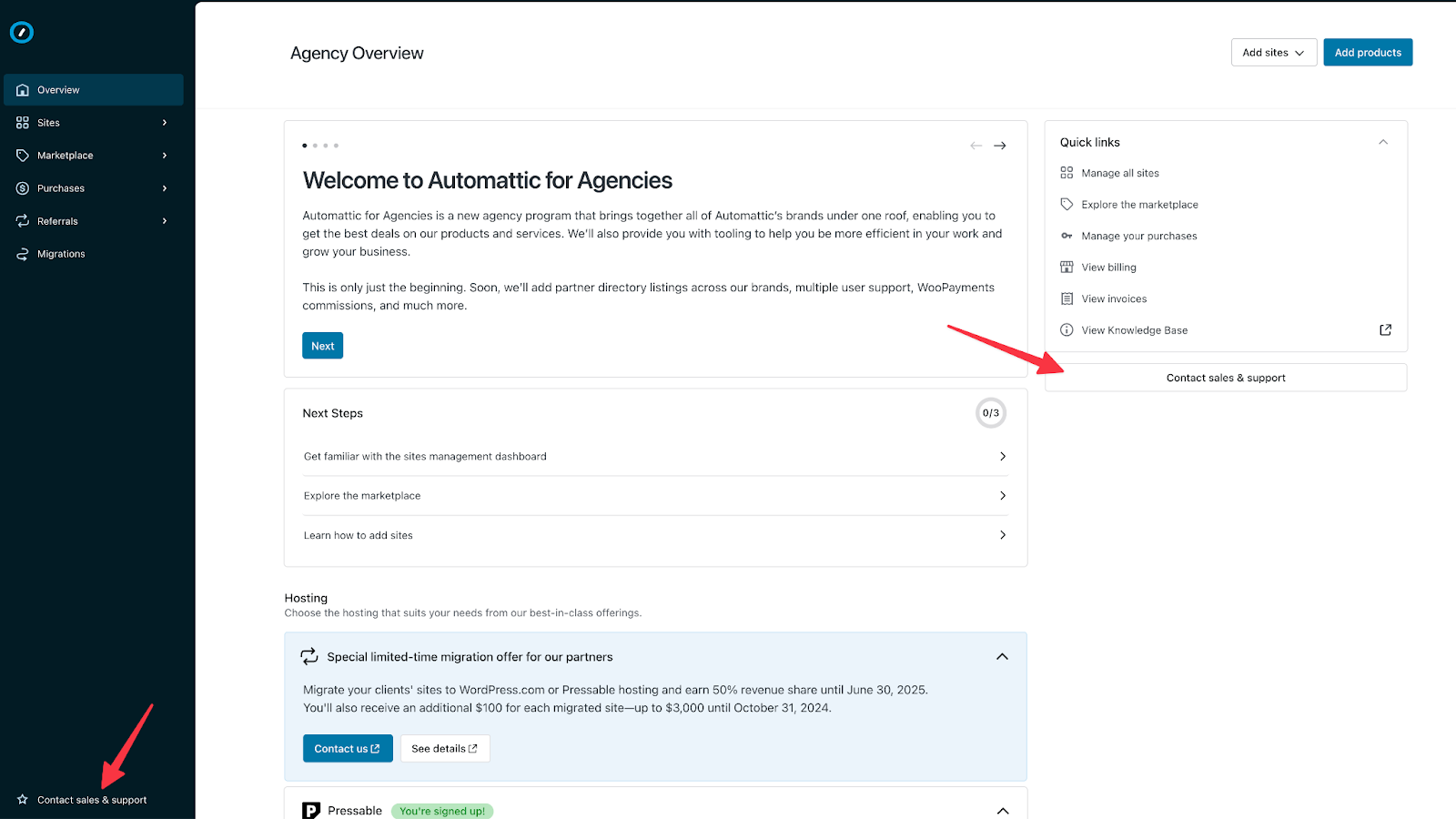
Task: Select Referrals in the sidebar menu
Action: pos(58,221)
